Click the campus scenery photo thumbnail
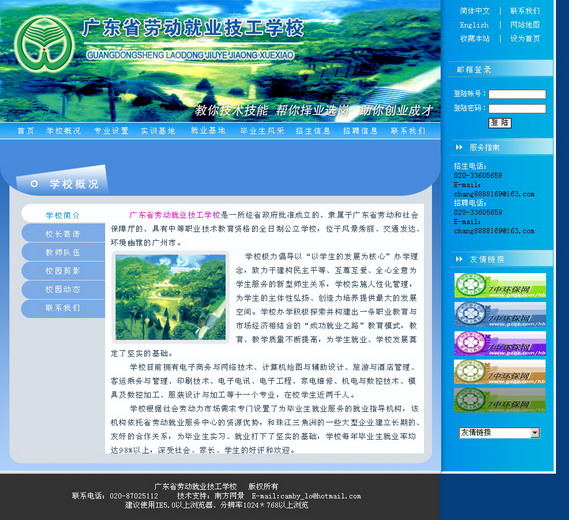The width and height of the screenshot is (569, 520). tap(171, 297)
